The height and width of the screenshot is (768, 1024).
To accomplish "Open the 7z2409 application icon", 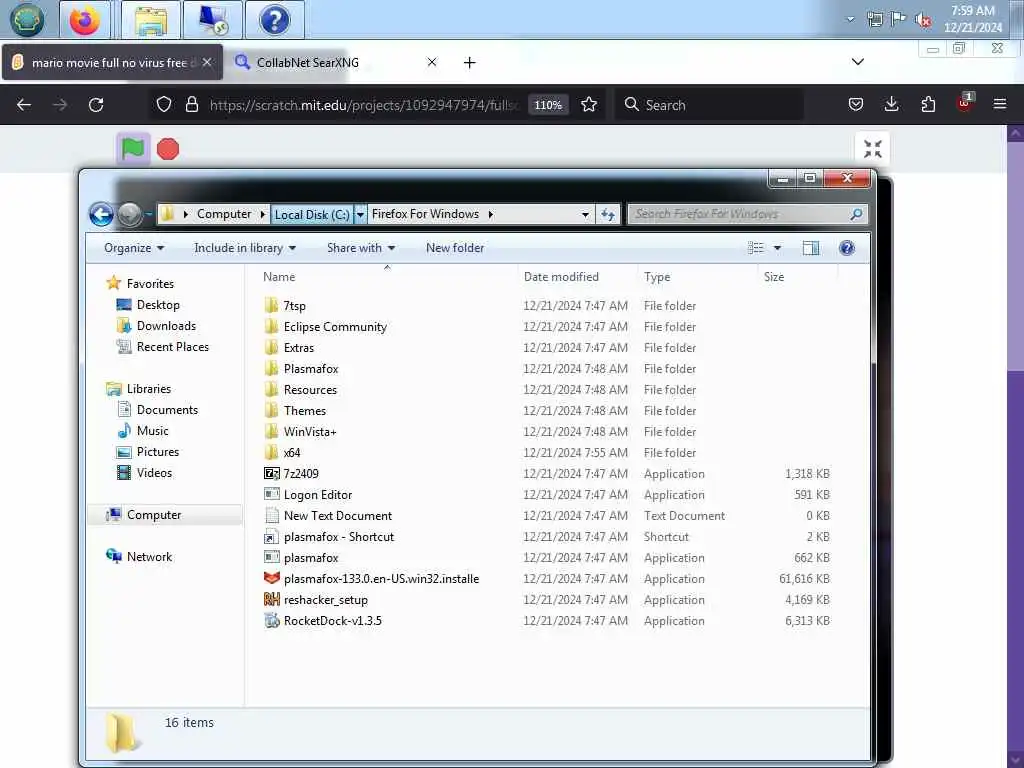I will (x=272, y=473).
